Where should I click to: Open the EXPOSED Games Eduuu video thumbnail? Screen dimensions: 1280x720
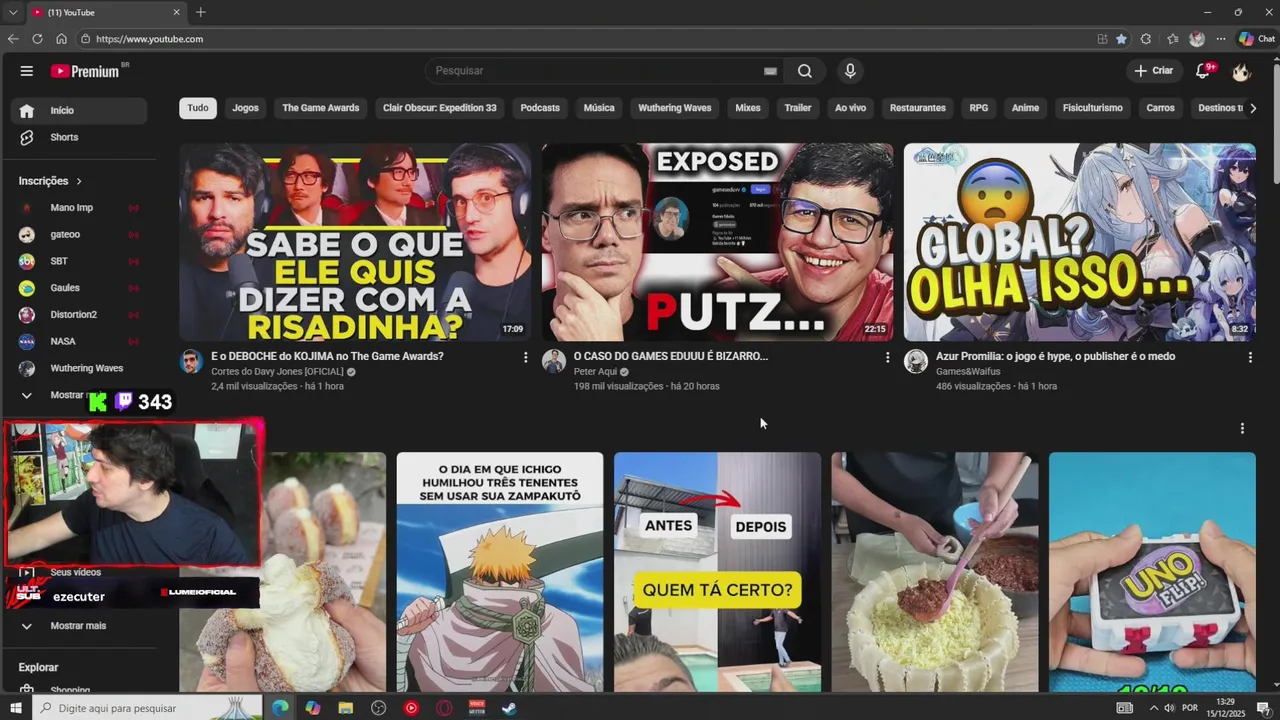pos(717,242)
